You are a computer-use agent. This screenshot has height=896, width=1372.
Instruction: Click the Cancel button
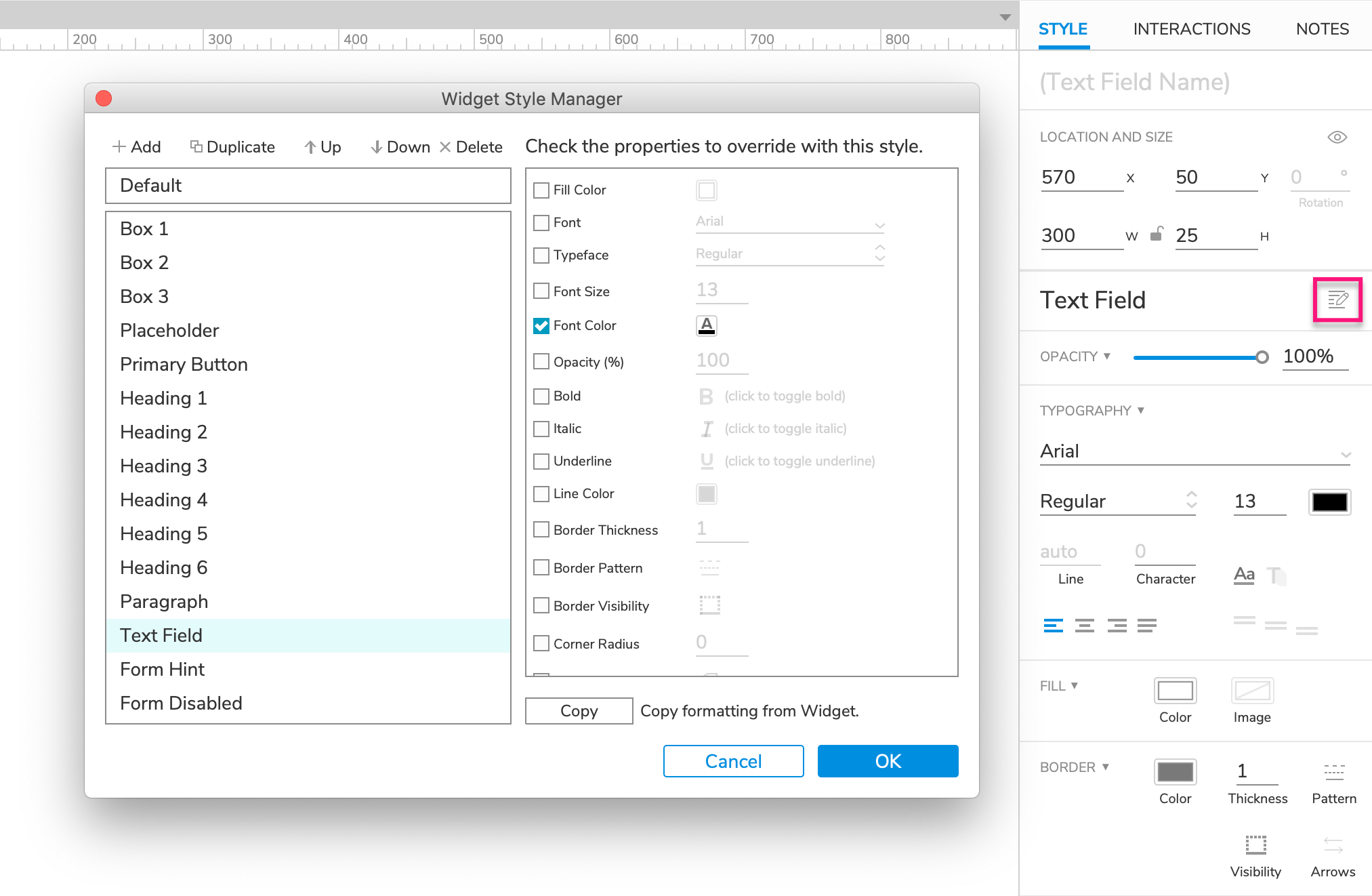(732, 761)
